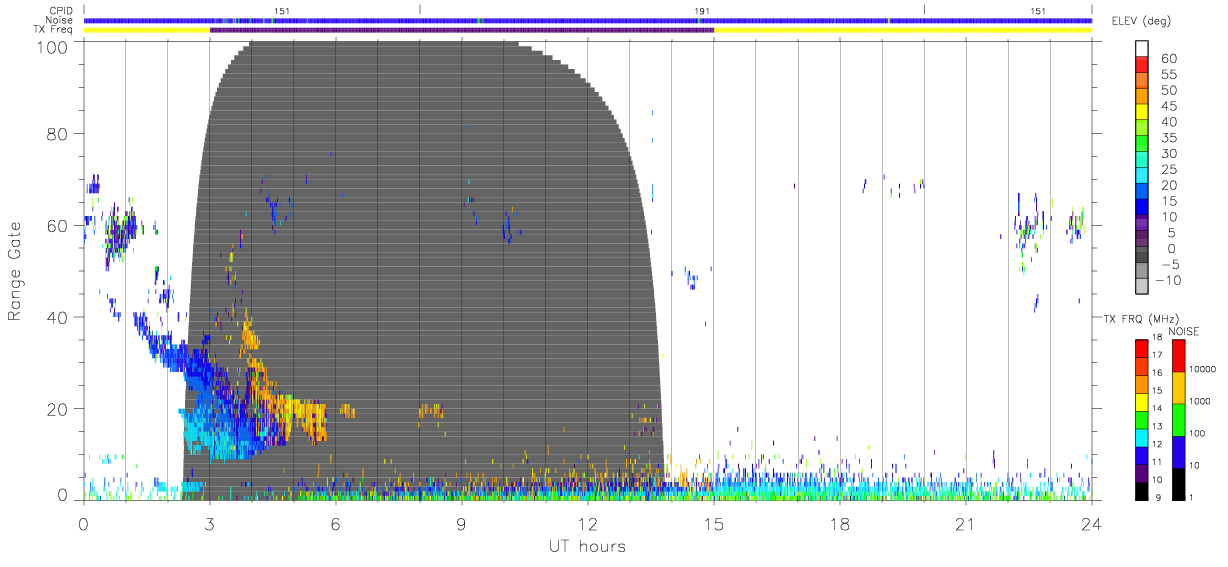Pick ELEV colorbar segment between 20 and 25
This screenshot has height=567, width=1228.
[1142, 177]
